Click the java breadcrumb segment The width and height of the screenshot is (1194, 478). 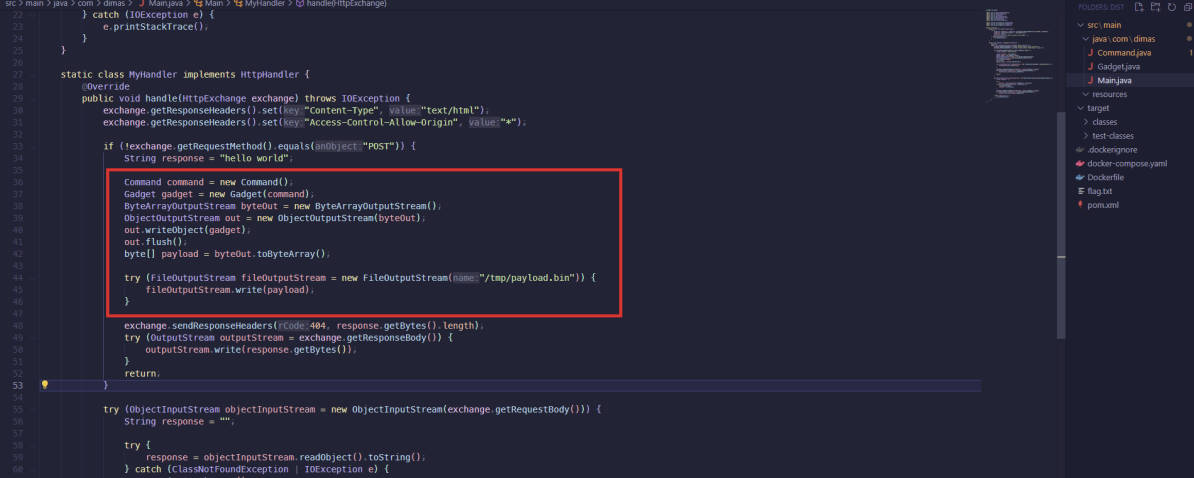point(62,4)
